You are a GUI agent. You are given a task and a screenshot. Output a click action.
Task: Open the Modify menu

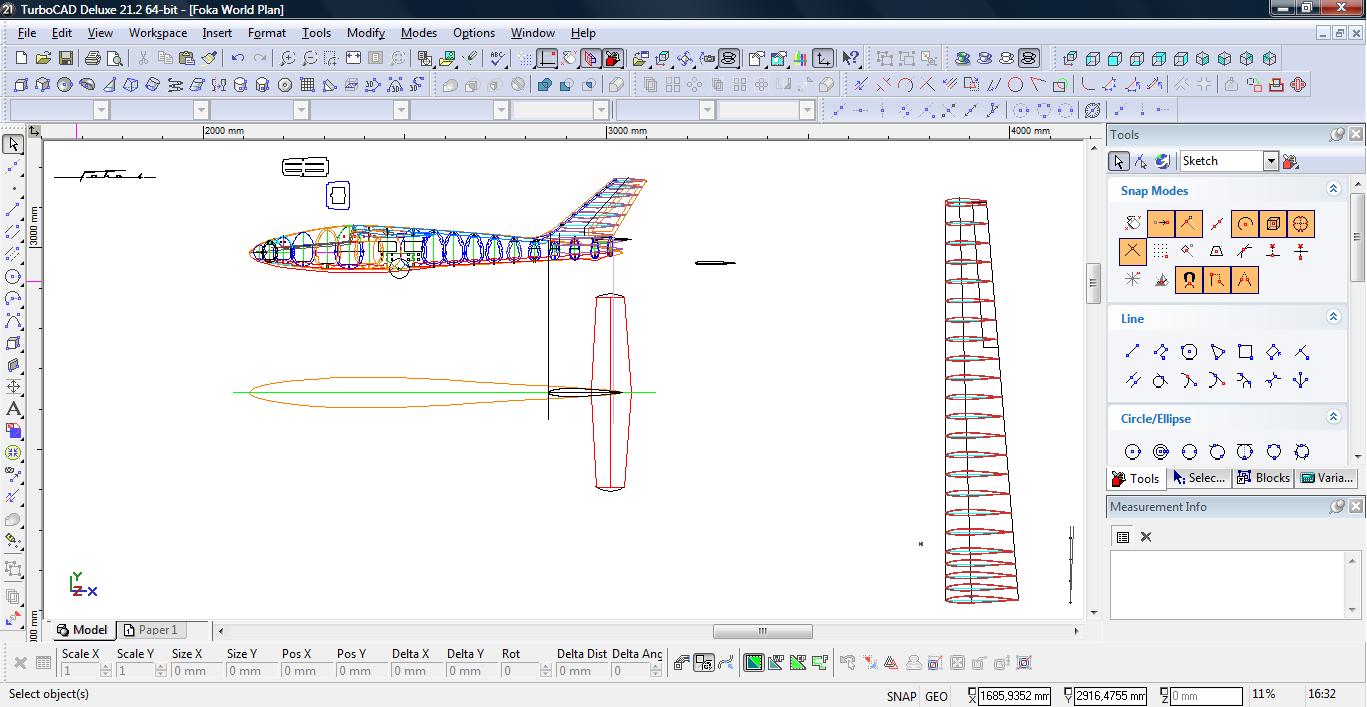point(365,32)
